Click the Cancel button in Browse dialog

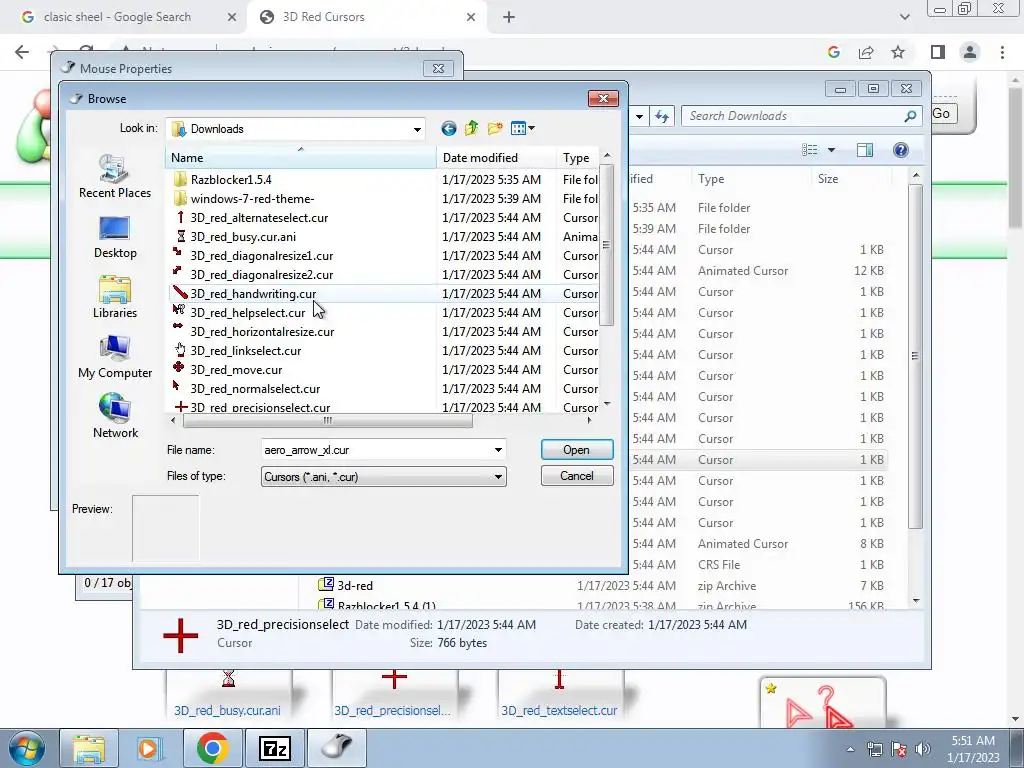click(577, 476)
